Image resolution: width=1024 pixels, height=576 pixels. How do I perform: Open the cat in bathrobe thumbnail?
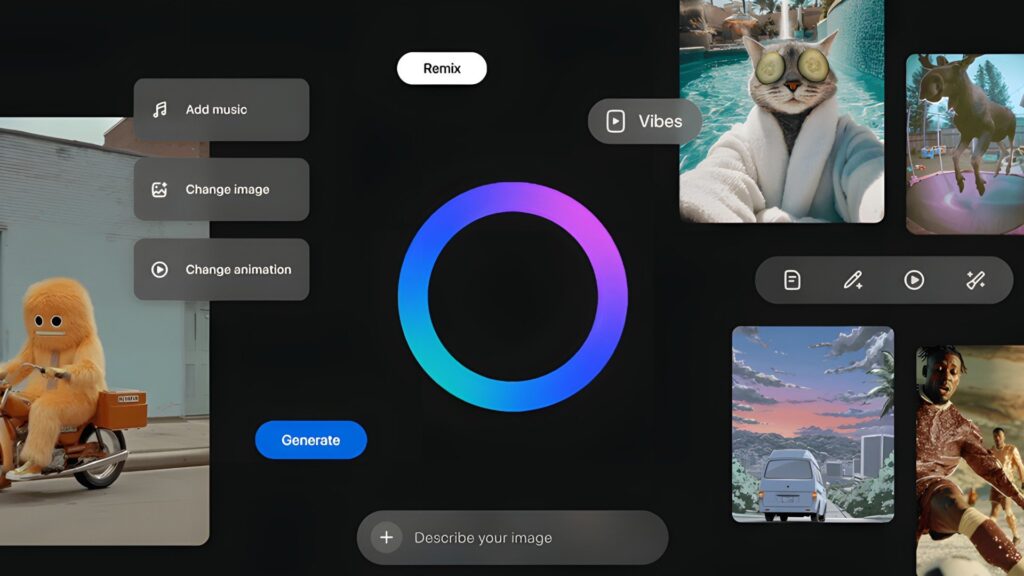(781, 110)
